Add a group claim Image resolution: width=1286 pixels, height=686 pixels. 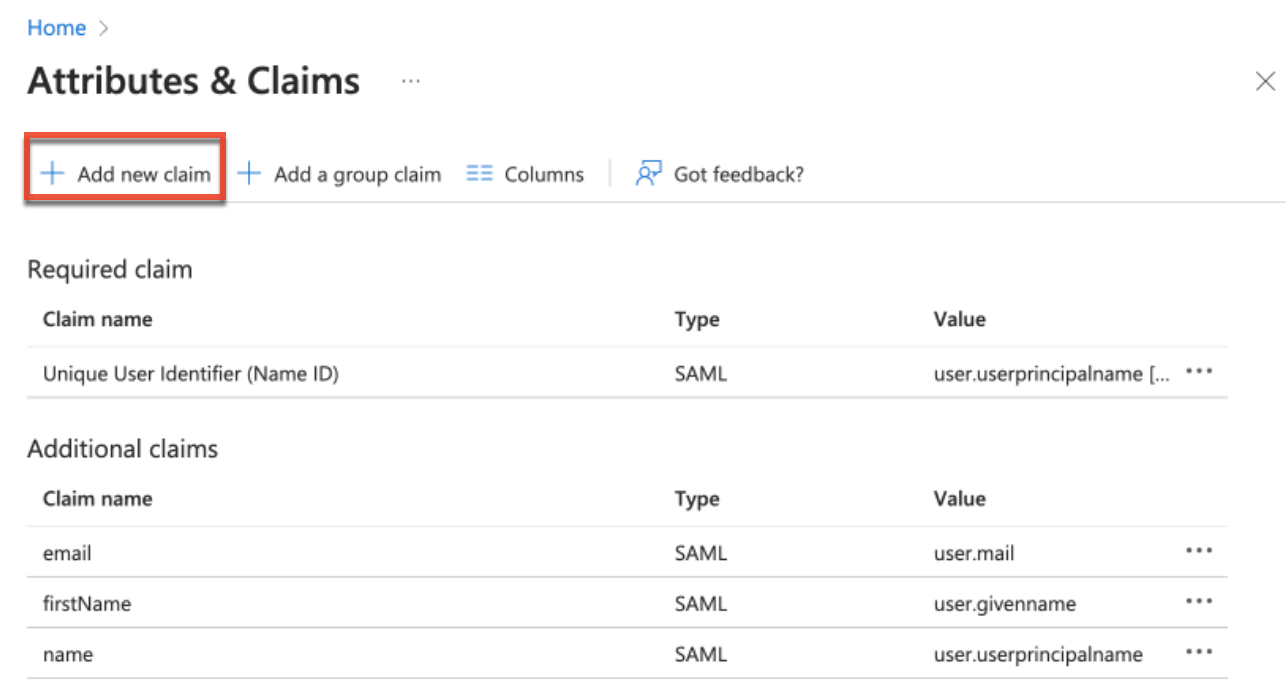point(358,173)
